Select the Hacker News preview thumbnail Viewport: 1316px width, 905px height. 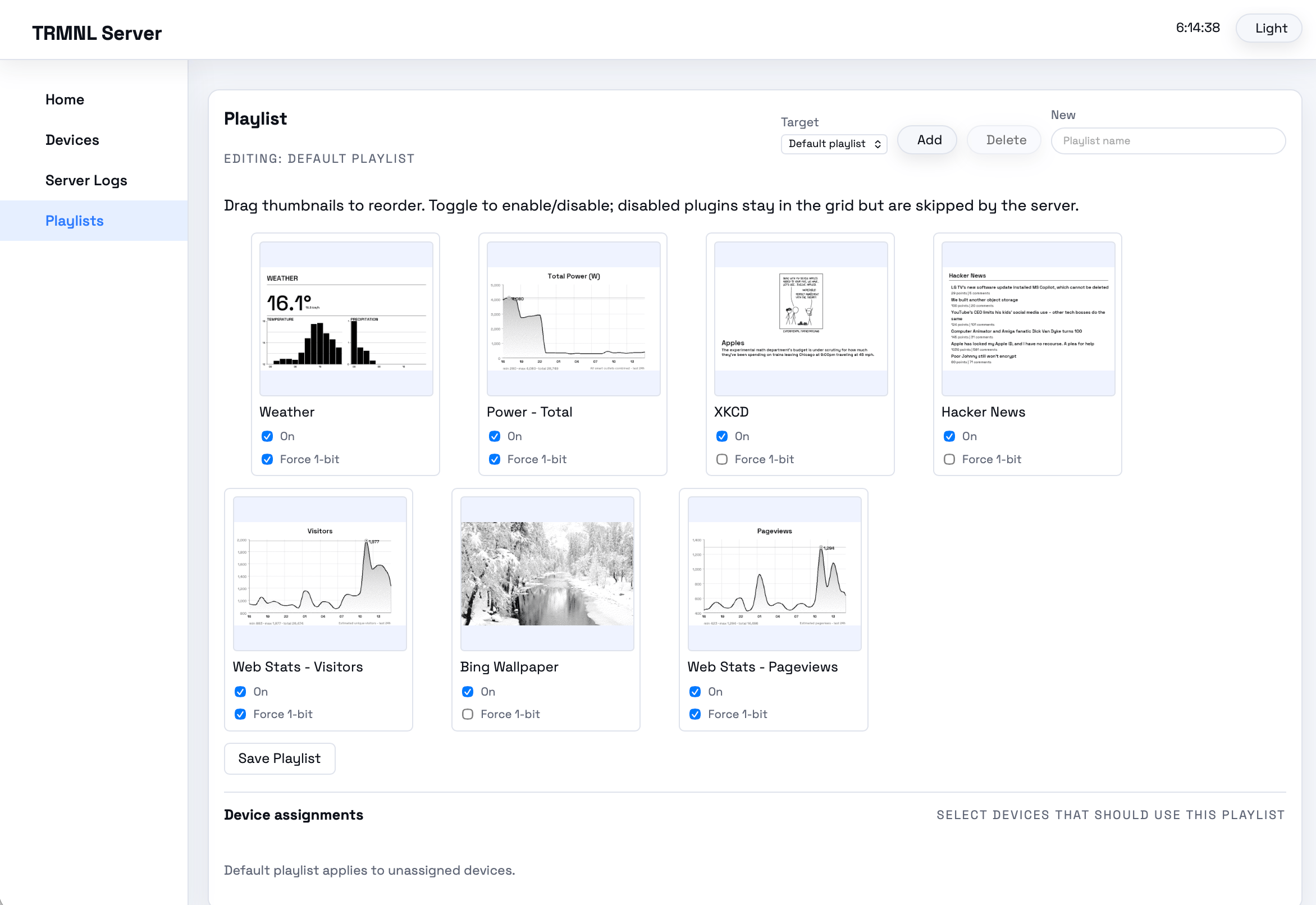click(1028, 319)
